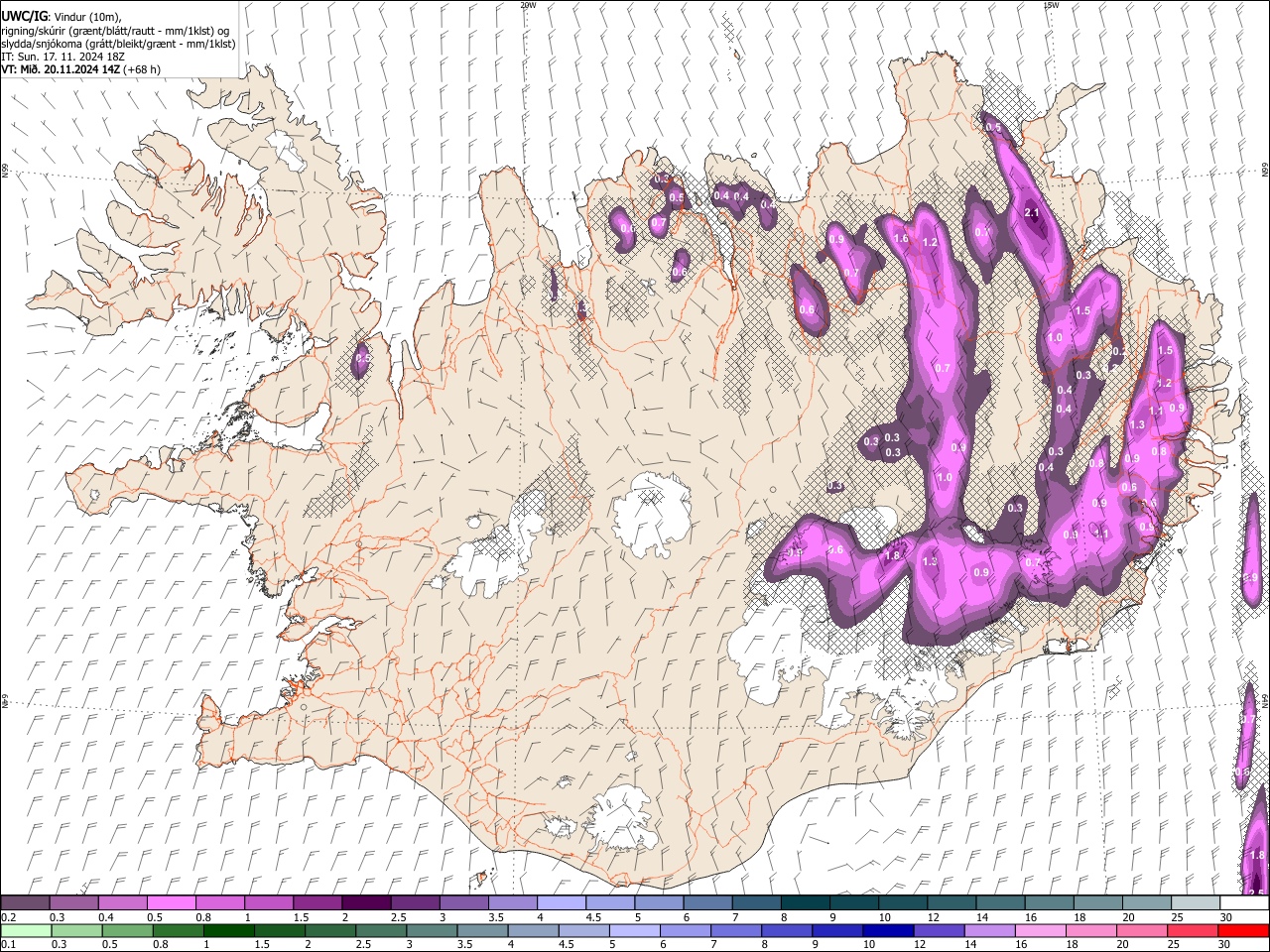Select darkest green rain swatch between 1 and 1.5

(228, 930)
